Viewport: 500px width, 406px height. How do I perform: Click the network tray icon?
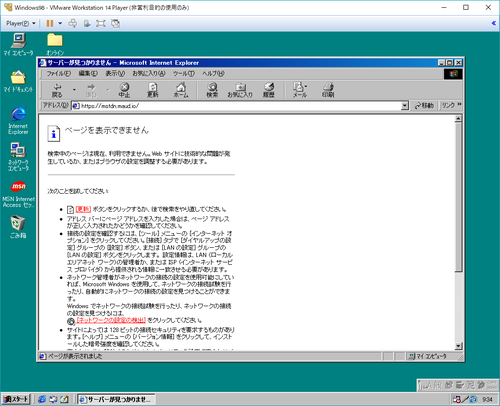(x=456, y=399)
